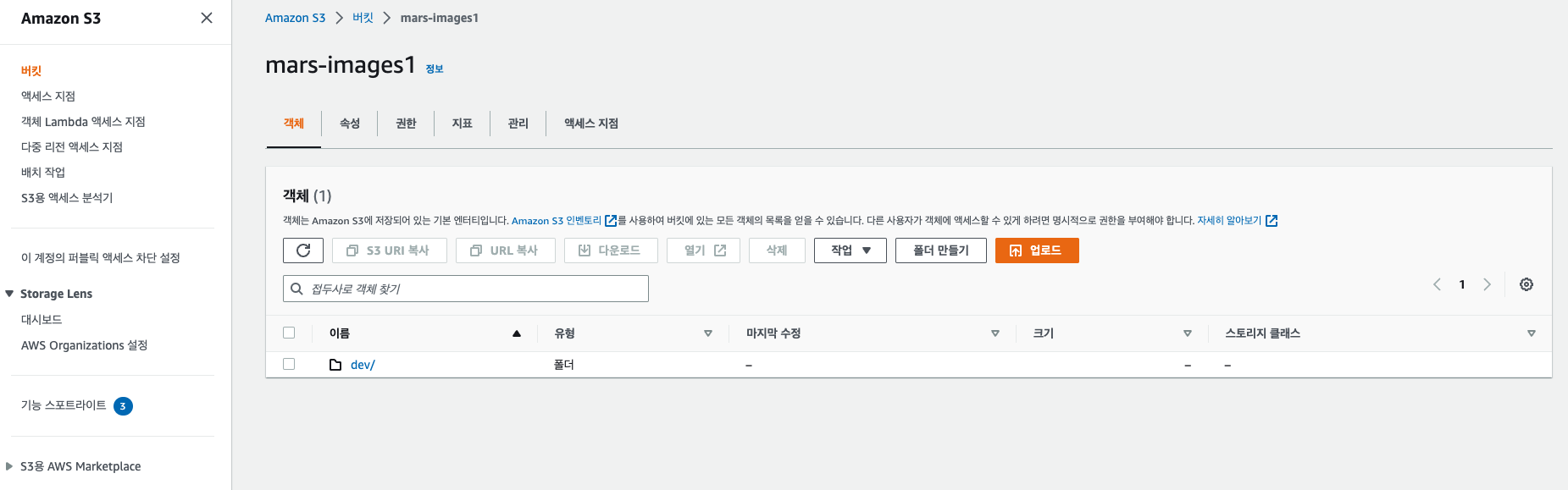Open 자세히 알아보기 link

coord(1229,221)
